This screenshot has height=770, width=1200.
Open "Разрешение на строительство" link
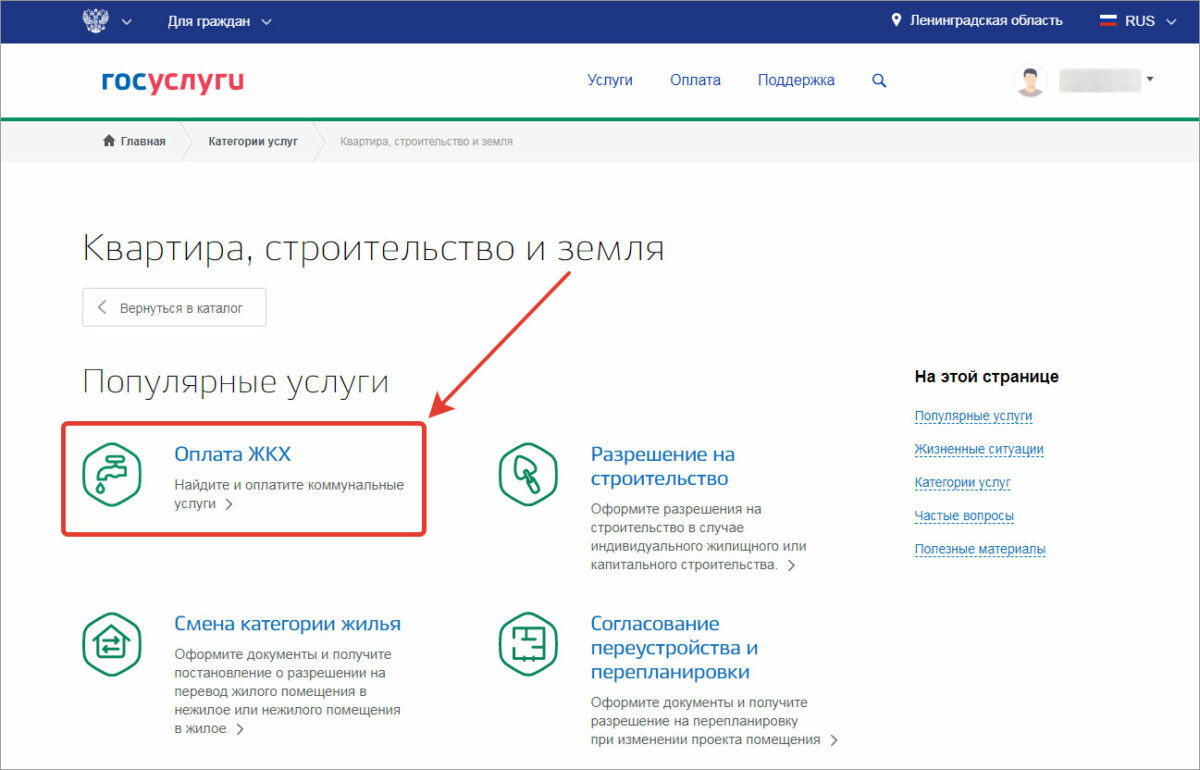(x=663, y=466)
